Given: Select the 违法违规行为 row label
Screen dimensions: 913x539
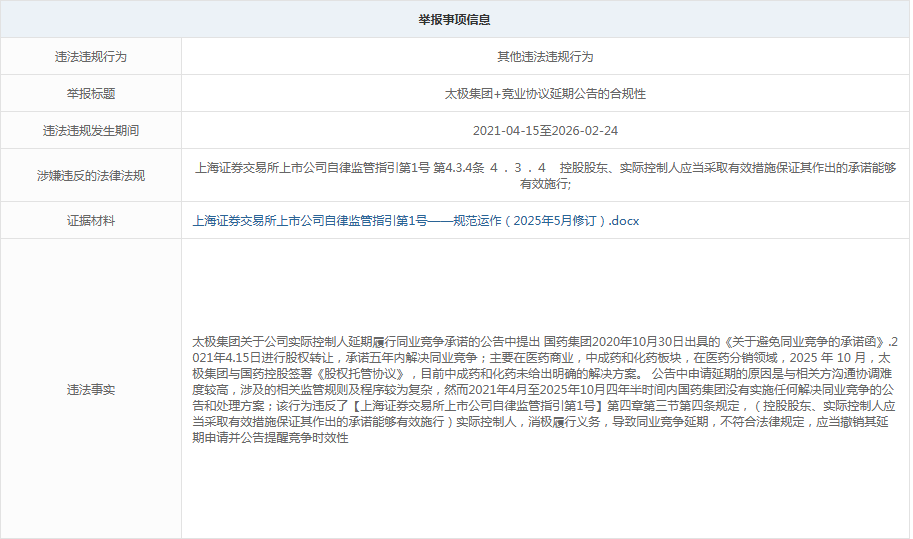Looking at the screenshot, I should point(91,57).
